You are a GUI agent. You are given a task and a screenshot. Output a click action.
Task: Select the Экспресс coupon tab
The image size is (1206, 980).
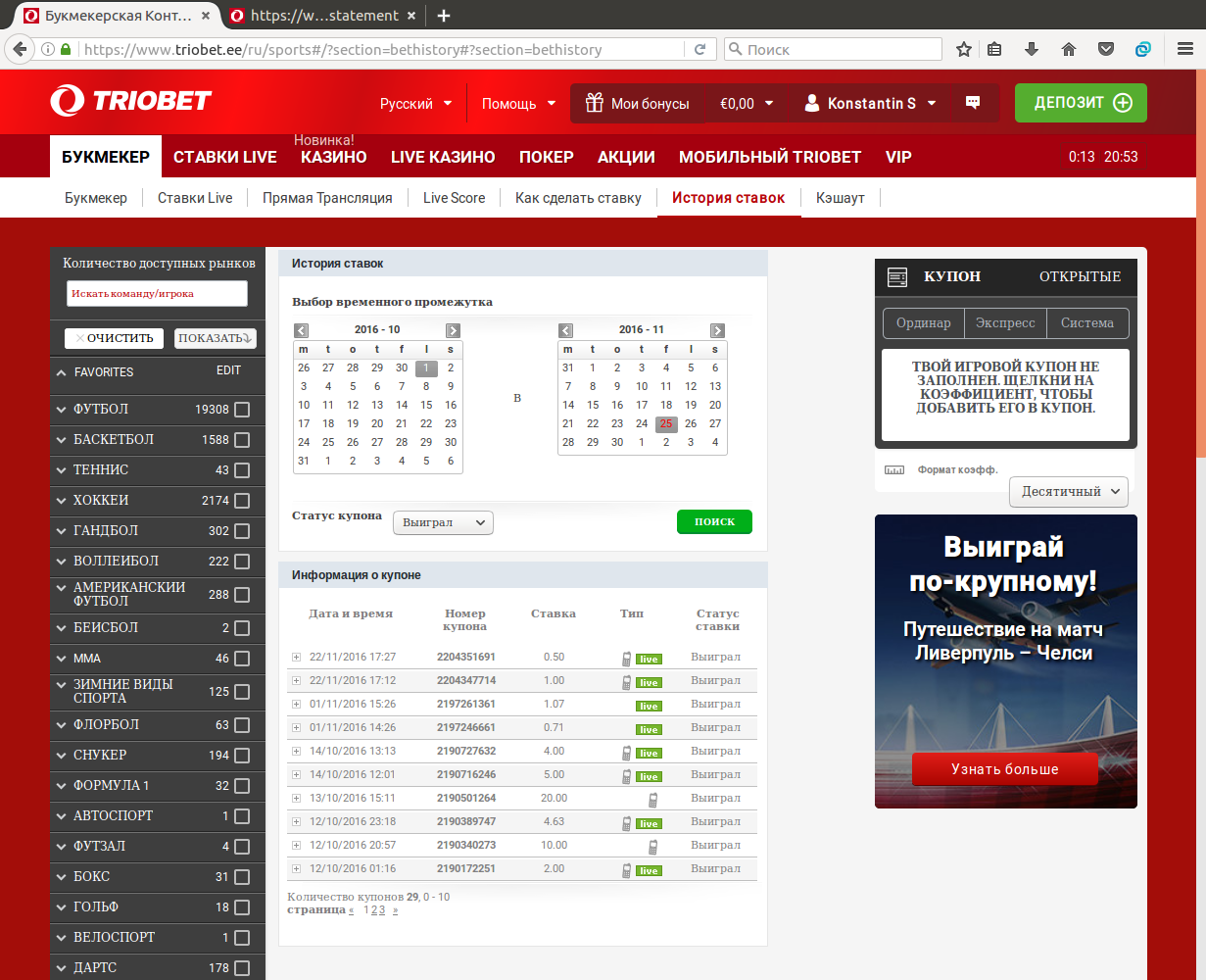pyautogui.click(x=1005, y=323)
